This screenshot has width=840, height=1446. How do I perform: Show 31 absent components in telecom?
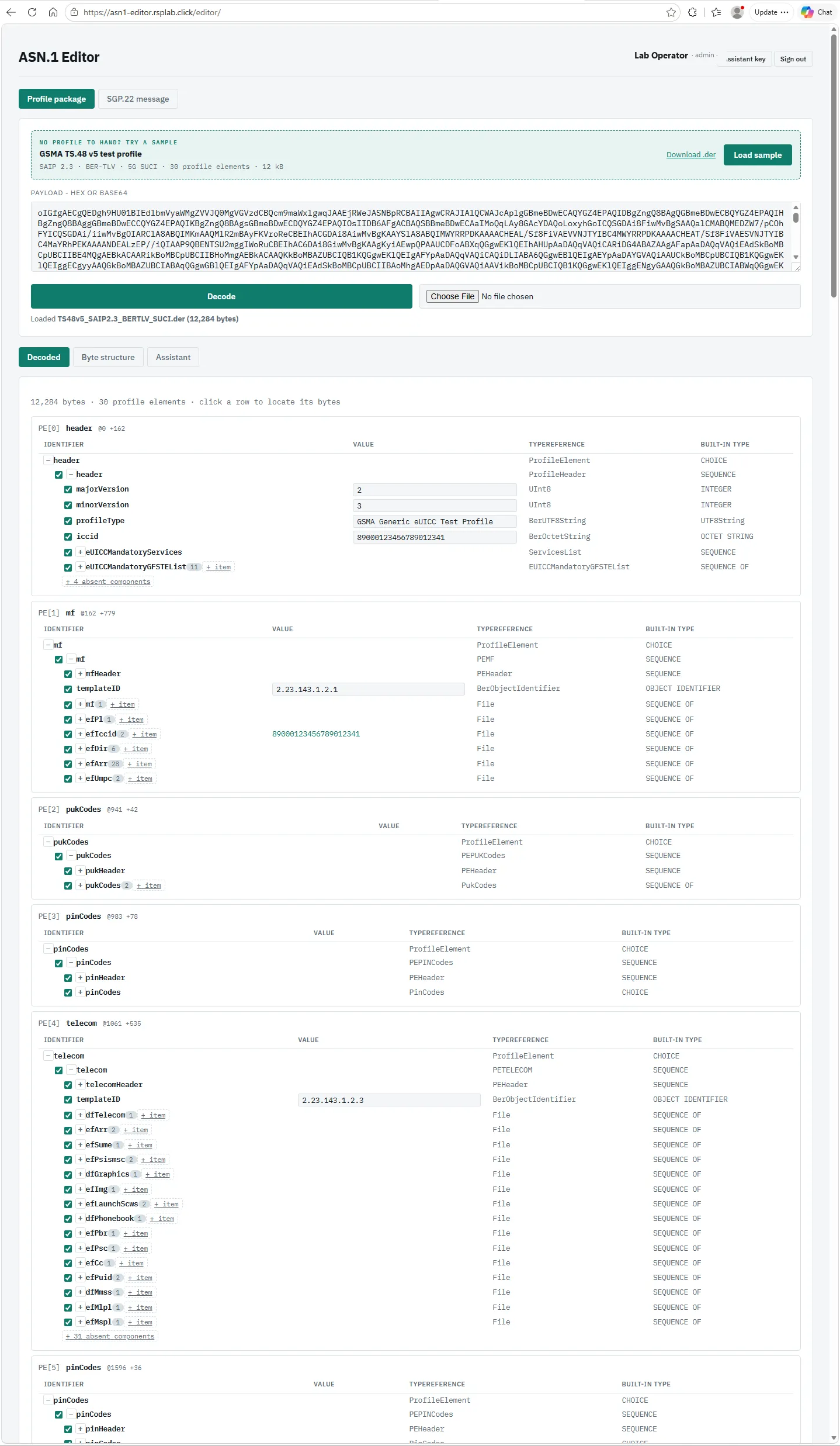pos(110,1336)
